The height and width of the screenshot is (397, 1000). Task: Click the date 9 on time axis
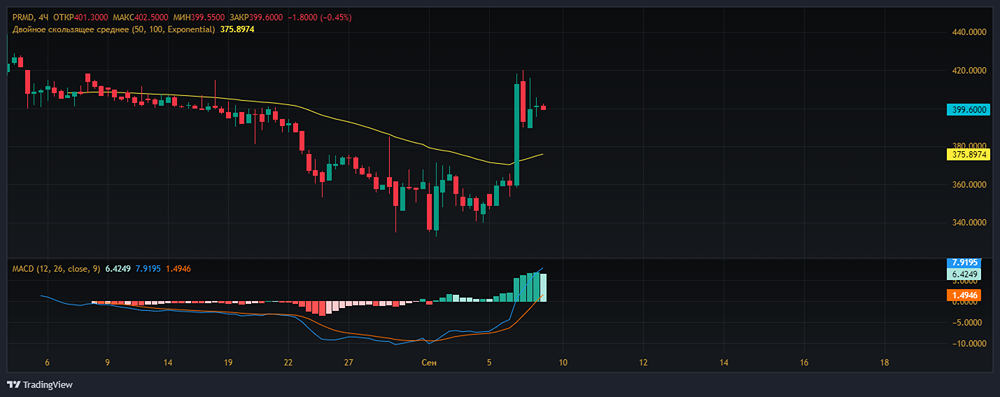[108, 362]
